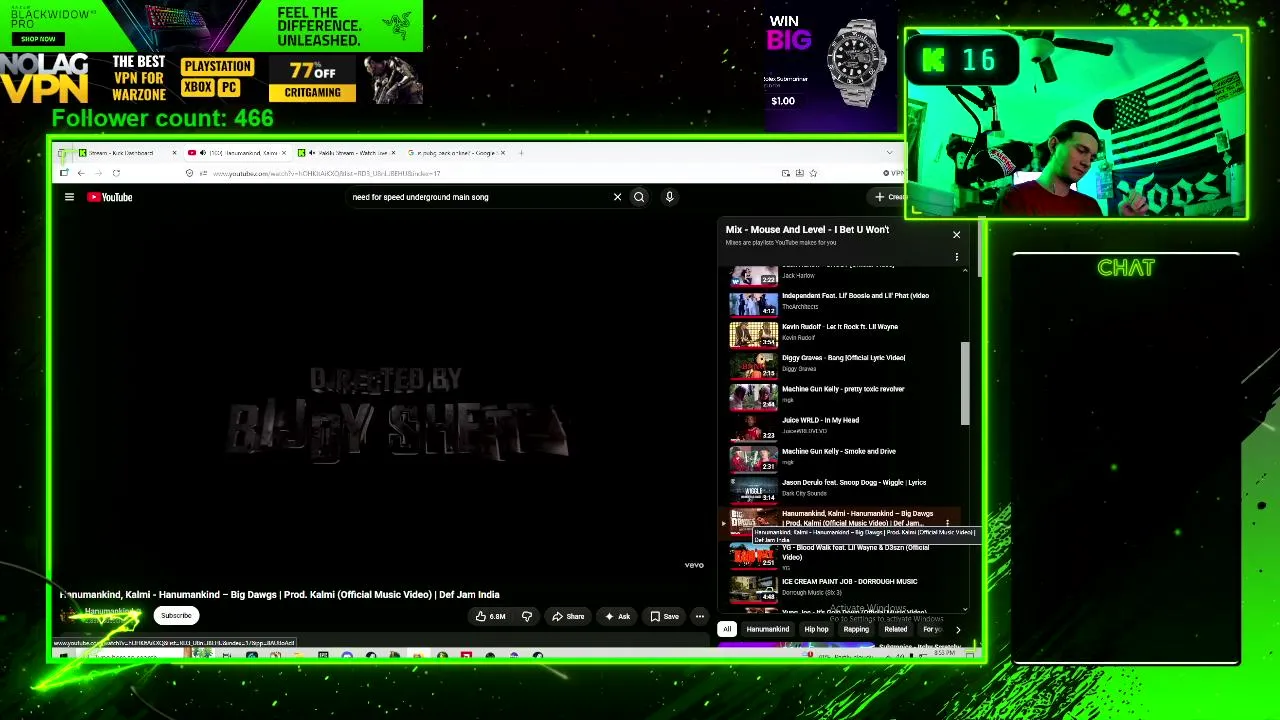Play YG - Blood Walk video
Viewport: 1280px width, 720px height.
point(845,557)
